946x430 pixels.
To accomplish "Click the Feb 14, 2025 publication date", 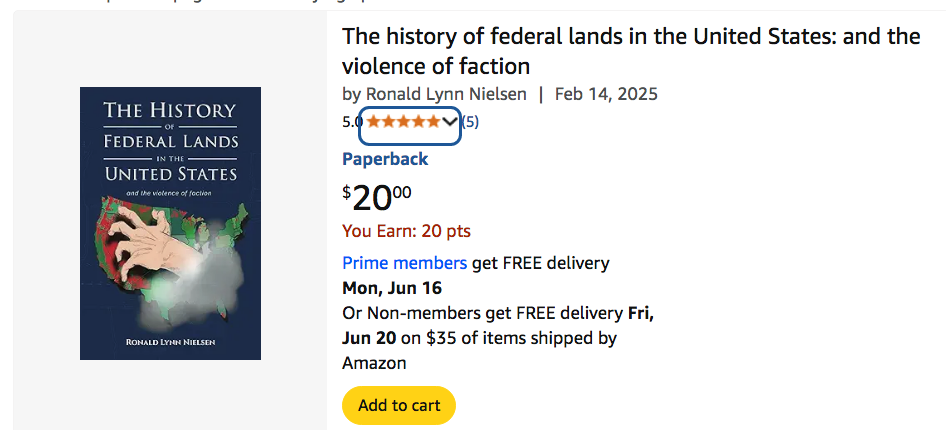I will click(x=606, y=94).
